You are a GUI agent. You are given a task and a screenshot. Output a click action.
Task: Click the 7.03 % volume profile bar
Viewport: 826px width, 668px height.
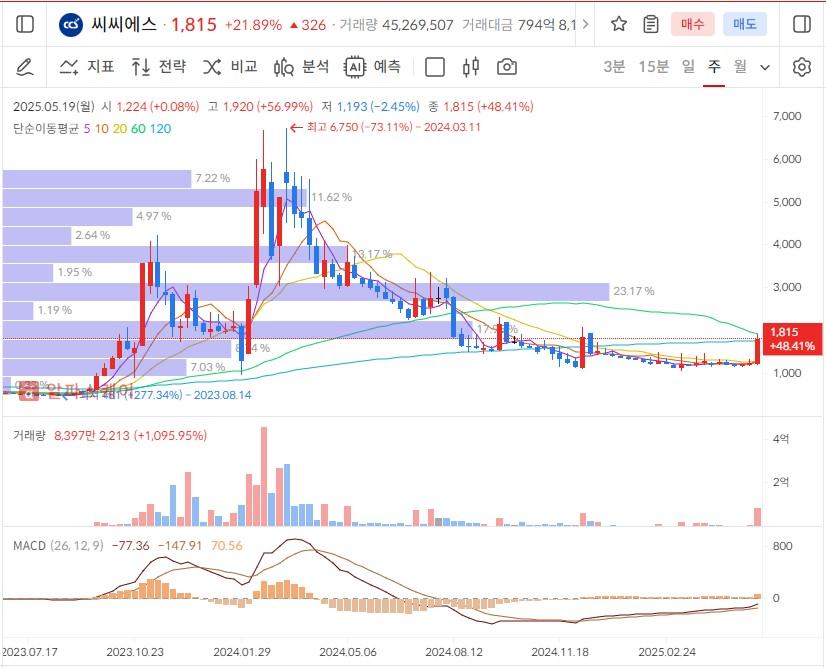point(94,367)
